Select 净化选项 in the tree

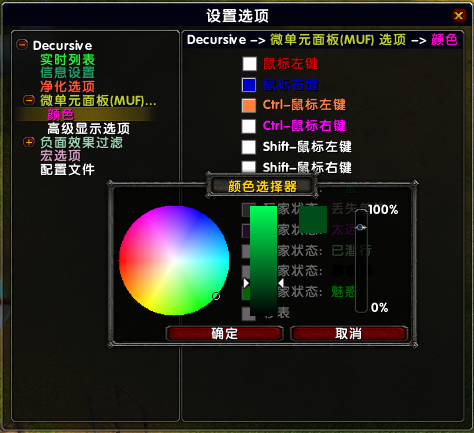tap(68, 86)
